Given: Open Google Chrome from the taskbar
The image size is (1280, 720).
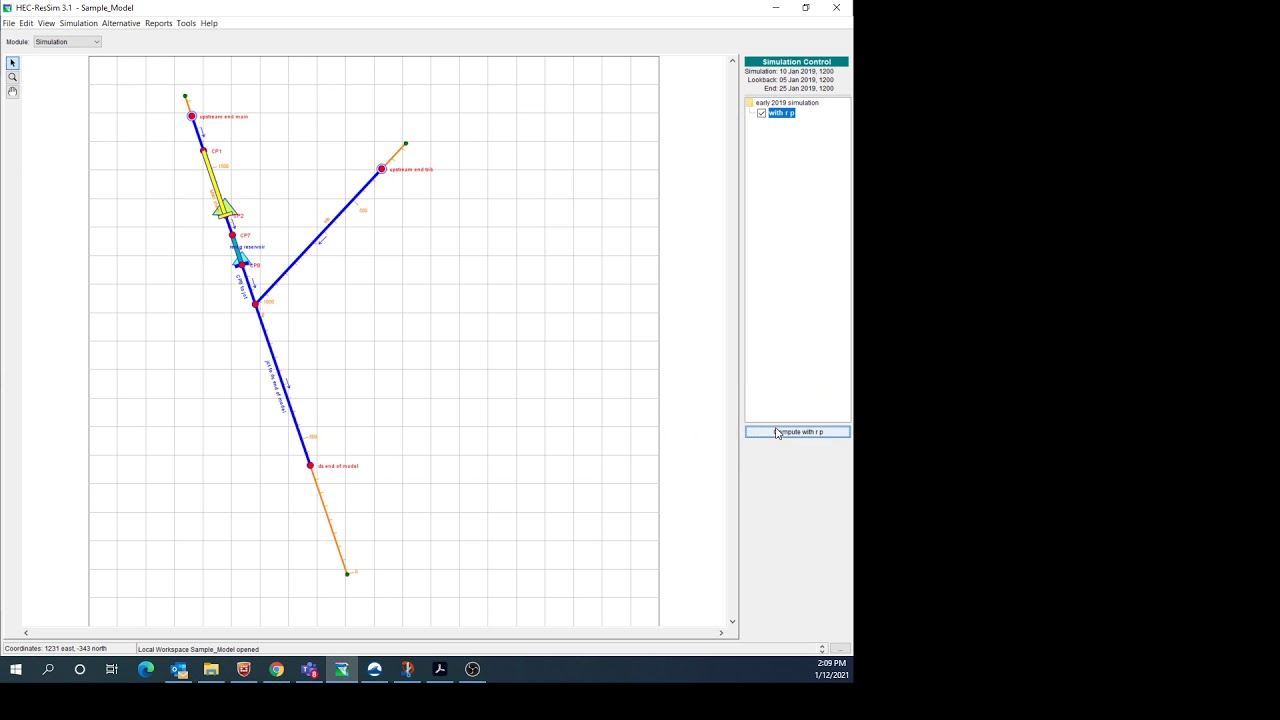Looking at the screenshot, I should click(x=276, y=669).
